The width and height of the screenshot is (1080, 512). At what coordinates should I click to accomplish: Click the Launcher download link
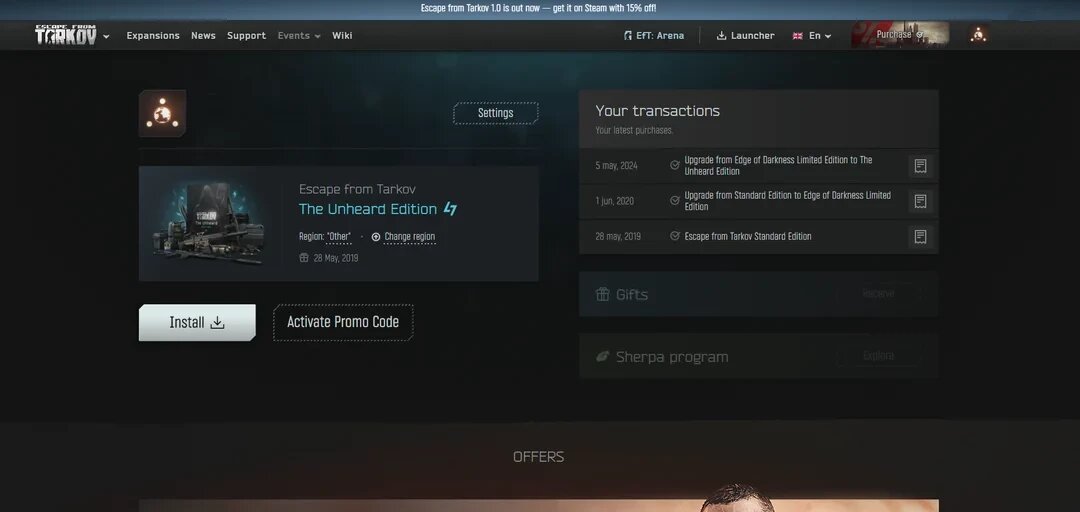(745, 36)
